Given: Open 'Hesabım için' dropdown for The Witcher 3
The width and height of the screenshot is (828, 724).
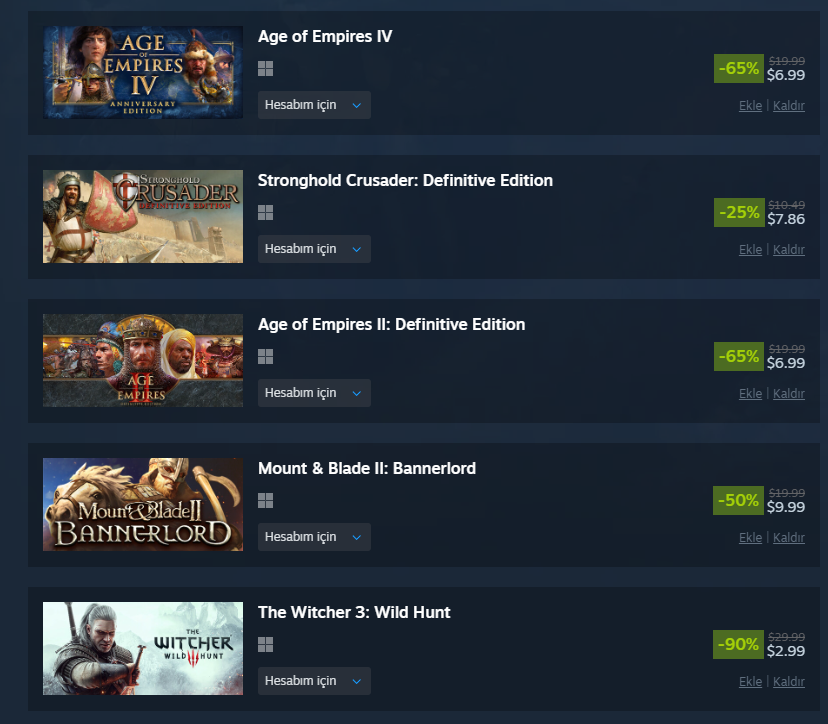Looking at the screenshot, I should (314, 681).
